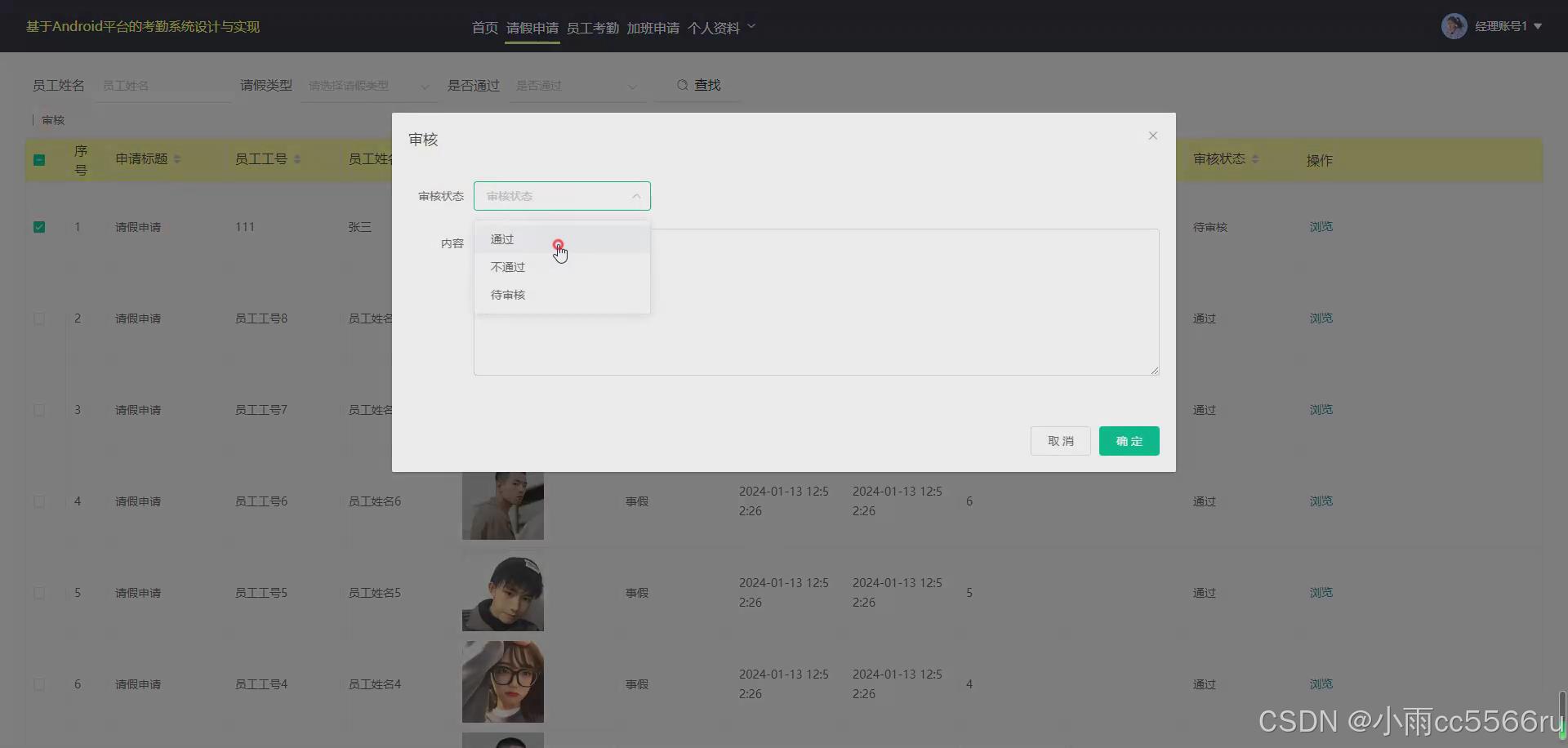Image resolution: width=1568 pixels, height=748 pixels.
Task: Click the 员工工号8 cell
Action: 261,318
